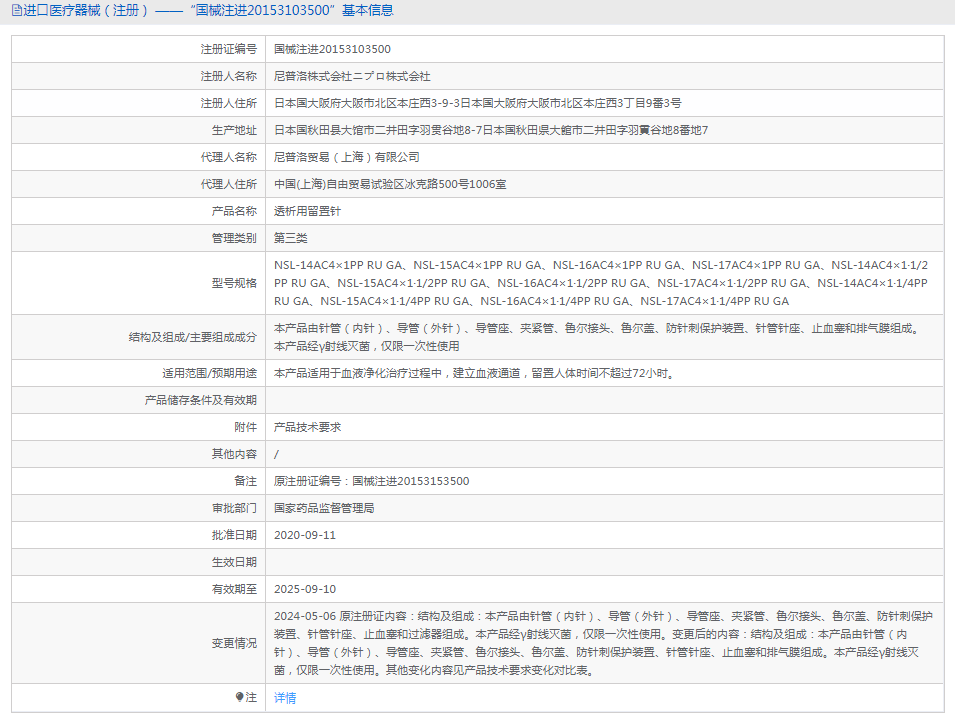Click remark 原注册证编号：国械注进20153153500
This screenshot has height=718, width=955.
click(372, 481)
